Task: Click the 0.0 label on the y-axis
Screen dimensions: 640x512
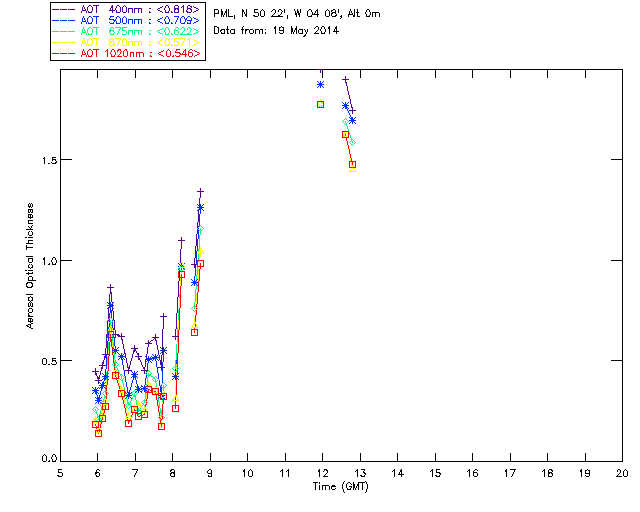Action: point(49,459)
